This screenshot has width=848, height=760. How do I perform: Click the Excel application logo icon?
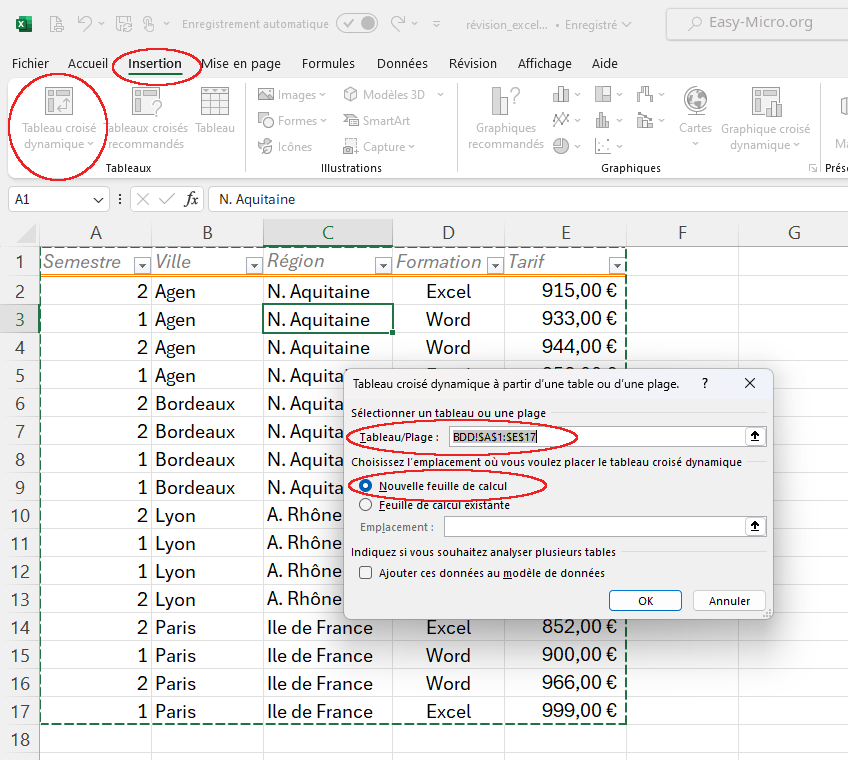(23, 24)
